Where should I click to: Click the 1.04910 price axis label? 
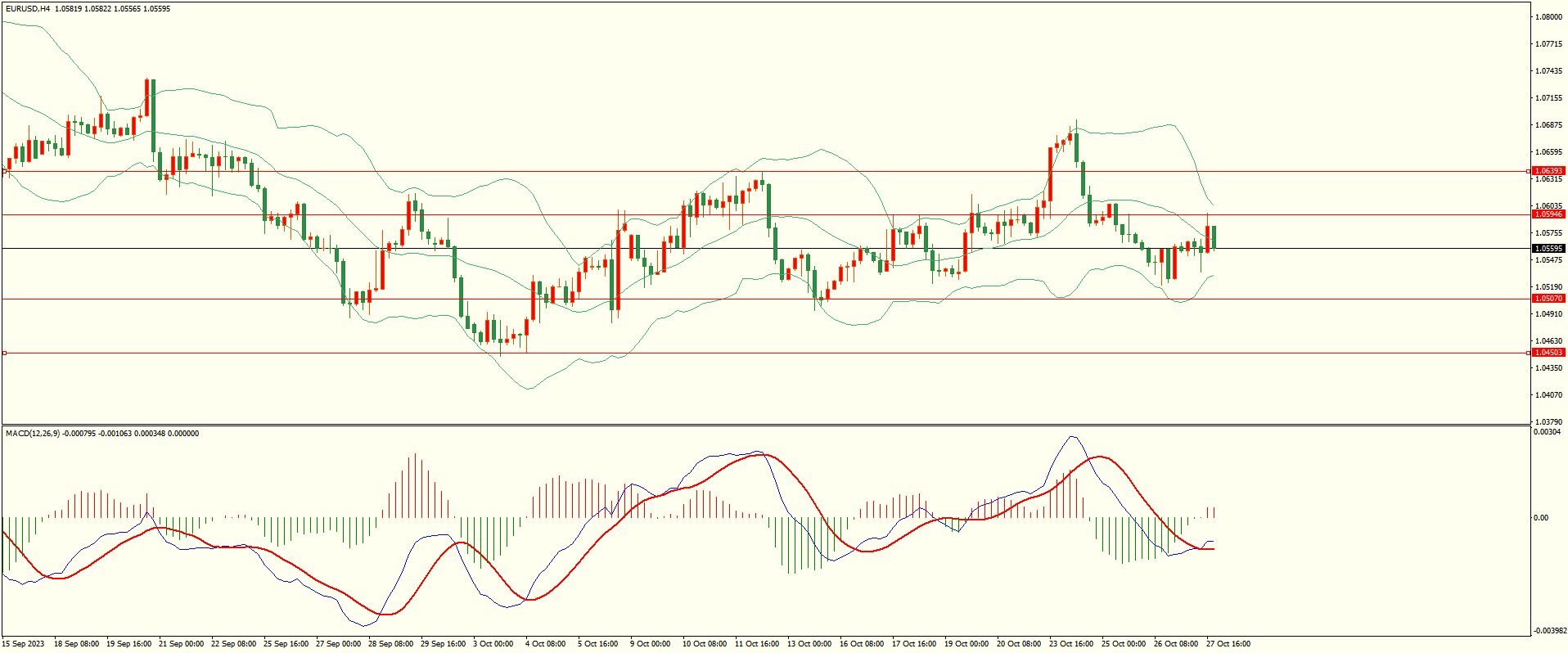pyautogui.click(x=1548, y=314)
